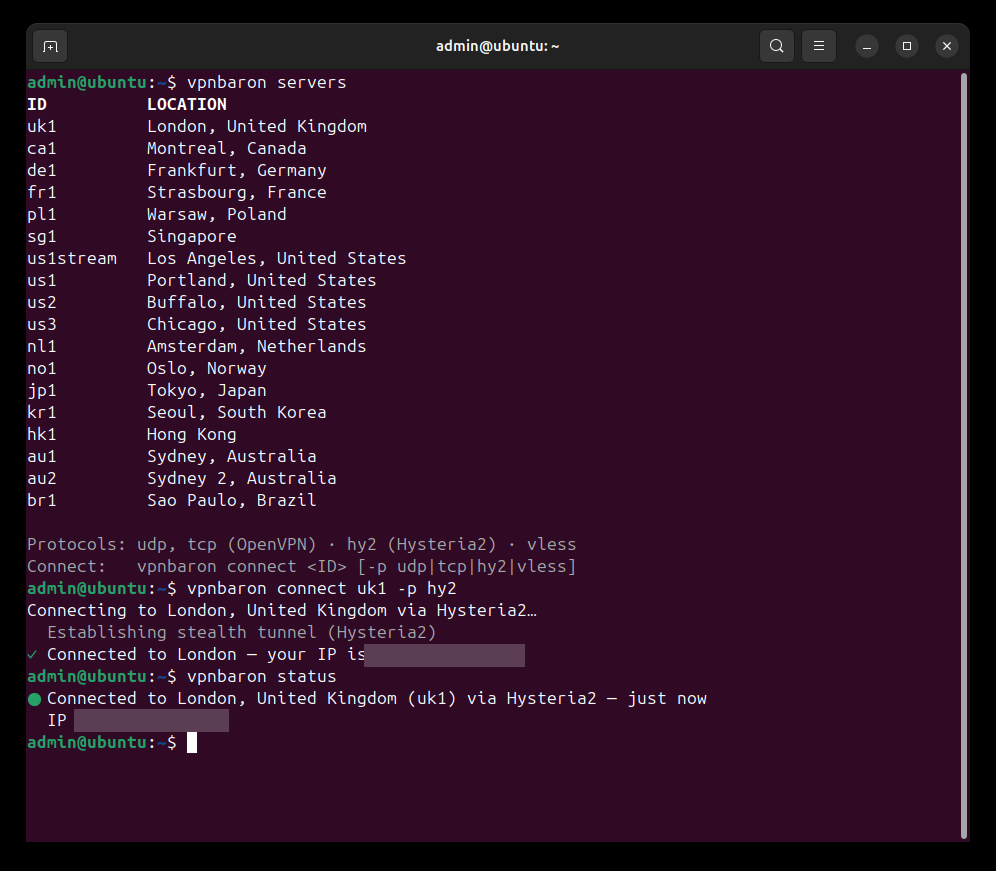This screenshot has width=996, height=871.
Task: Click the redacted IP after 'your IP is'
Action: (445, 655)
